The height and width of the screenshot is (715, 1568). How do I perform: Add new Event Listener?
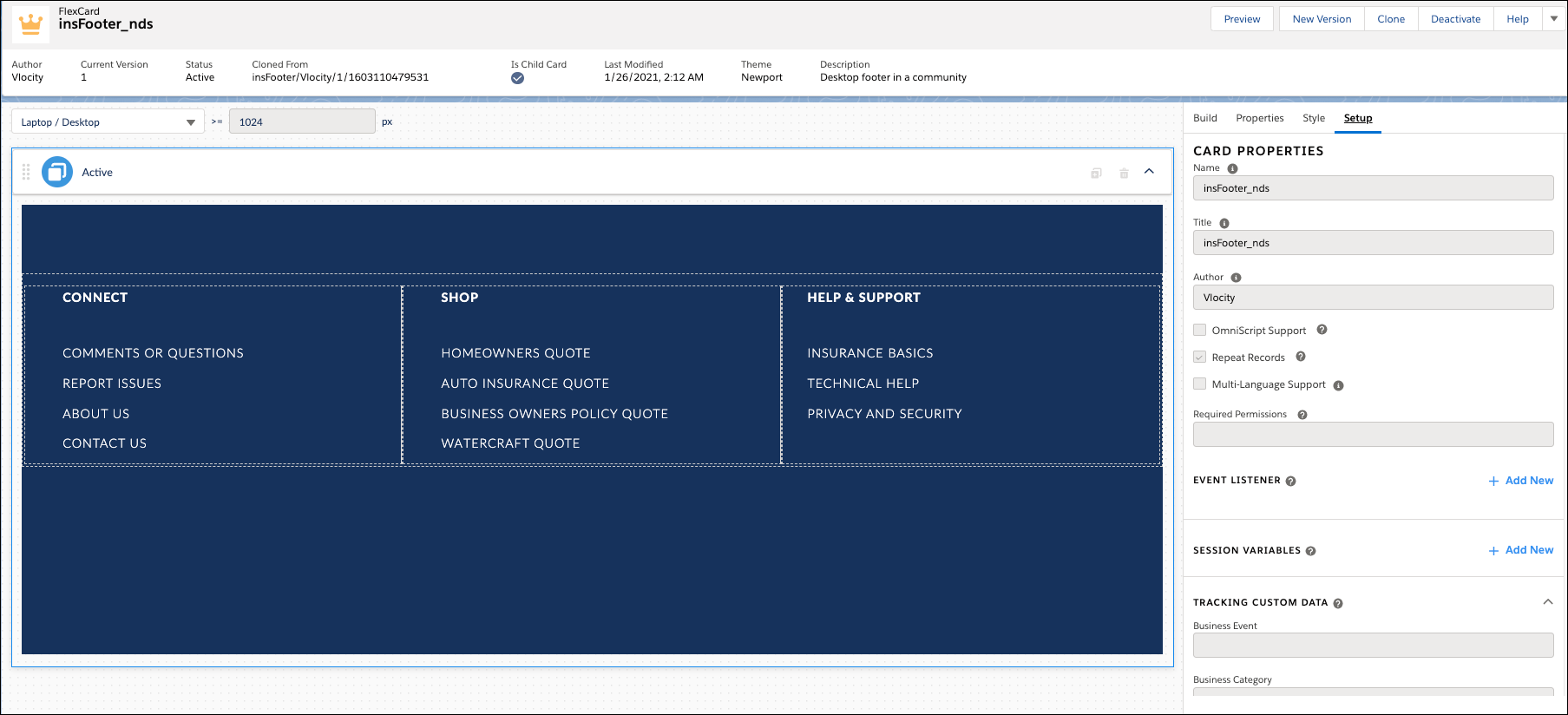(1521, 481)
